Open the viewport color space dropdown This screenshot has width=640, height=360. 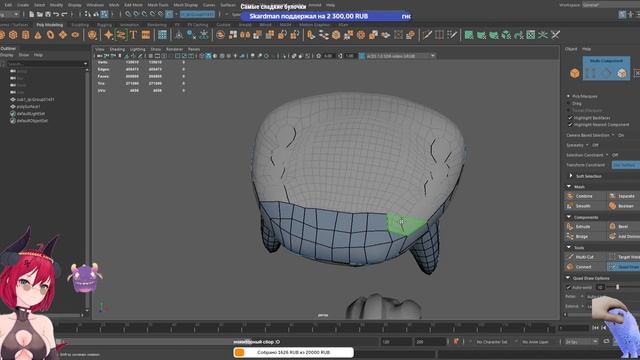click(x=401, y=56)
